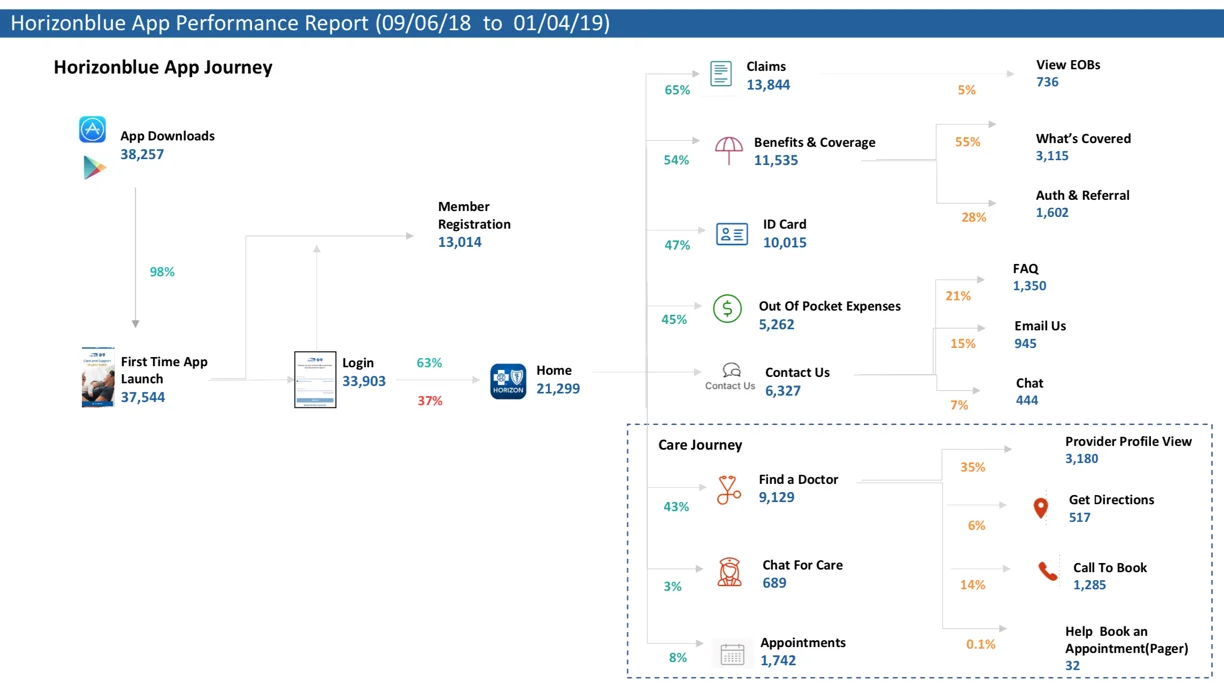
Task: Click the 47% ID Card percentage
Action: (x=677, y=245)
